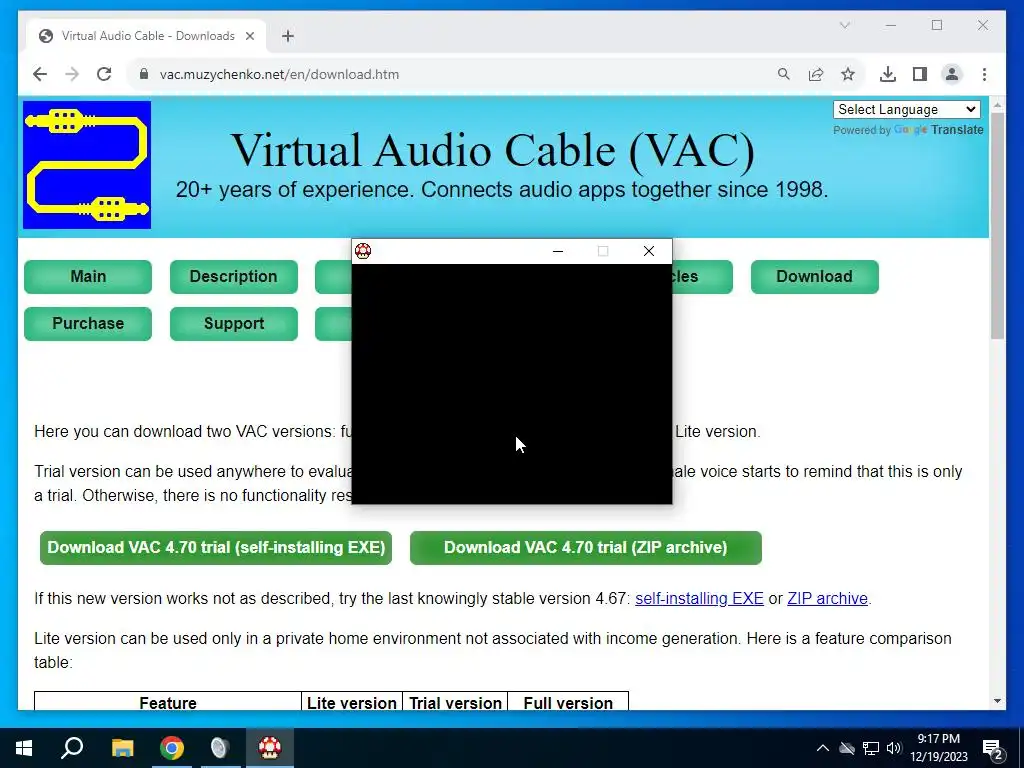Bookmark this page with the star icon
This screenshot has height=768, width=1024.
pos(848,74)
